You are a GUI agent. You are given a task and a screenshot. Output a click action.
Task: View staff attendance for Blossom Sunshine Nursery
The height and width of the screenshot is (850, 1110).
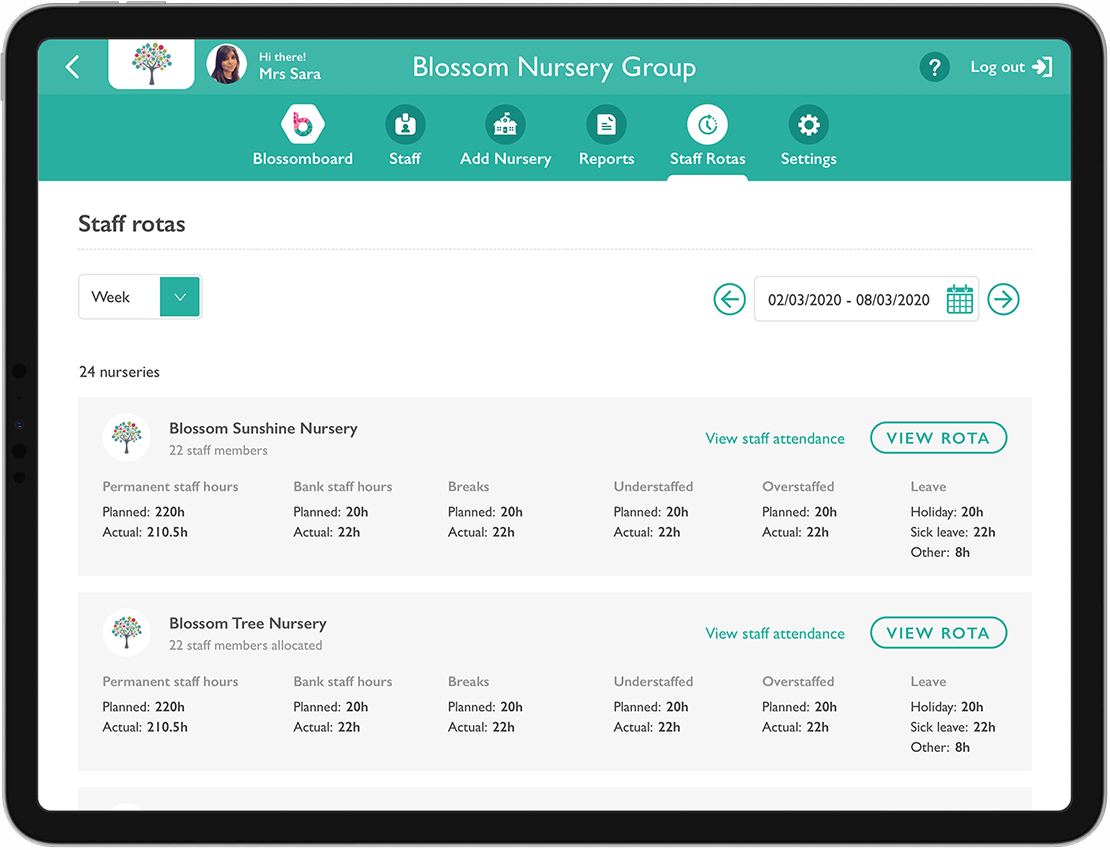(x=774, y=438)
